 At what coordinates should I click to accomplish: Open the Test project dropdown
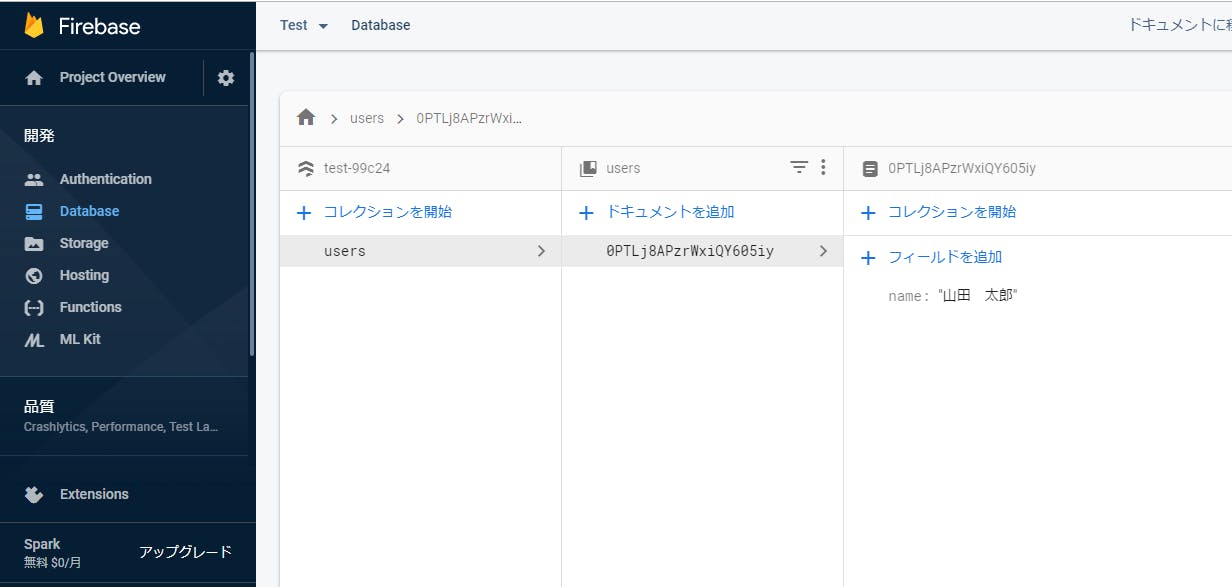pyautogui.click(x=303, y=25)
